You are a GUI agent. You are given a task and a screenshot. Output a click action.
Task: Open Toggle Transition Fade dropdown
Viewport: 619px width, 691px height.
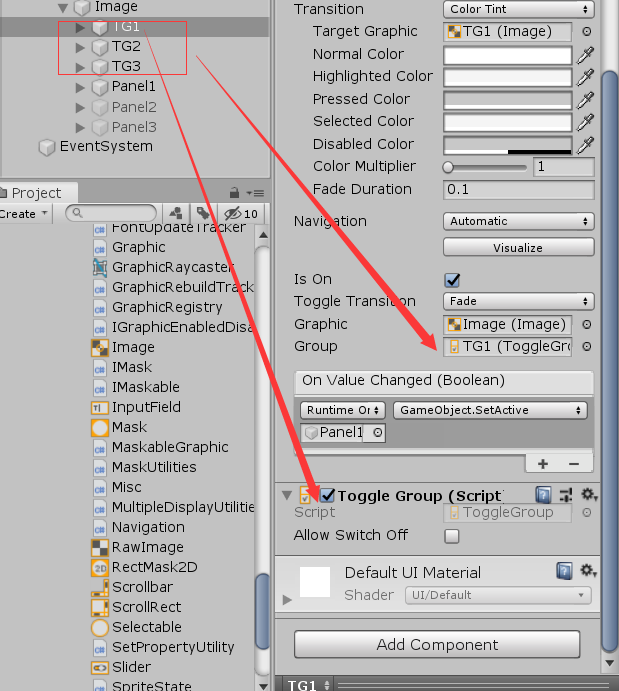point(519,301)
